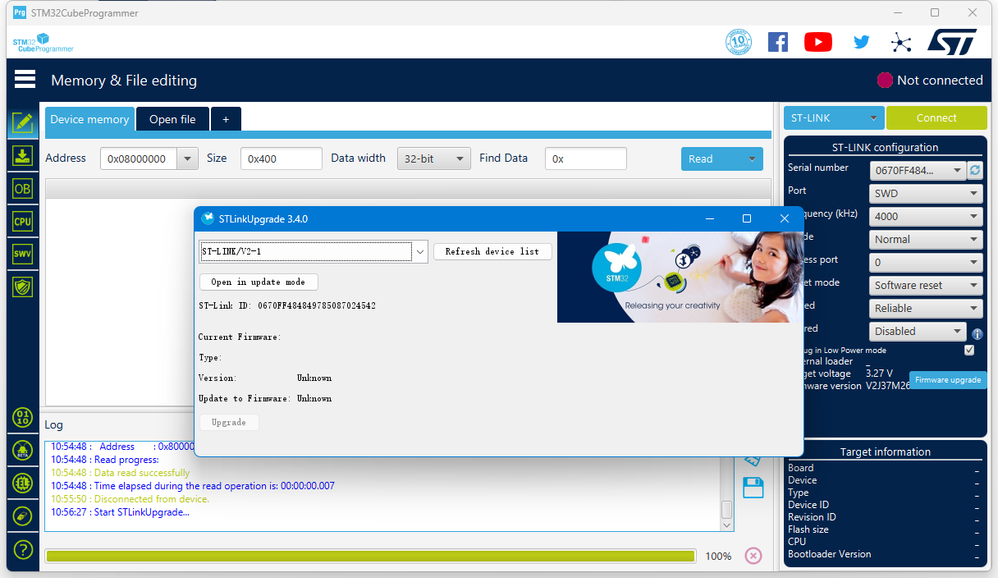Open the Serial number 0670FF484 dropdown

click(917, 170)
